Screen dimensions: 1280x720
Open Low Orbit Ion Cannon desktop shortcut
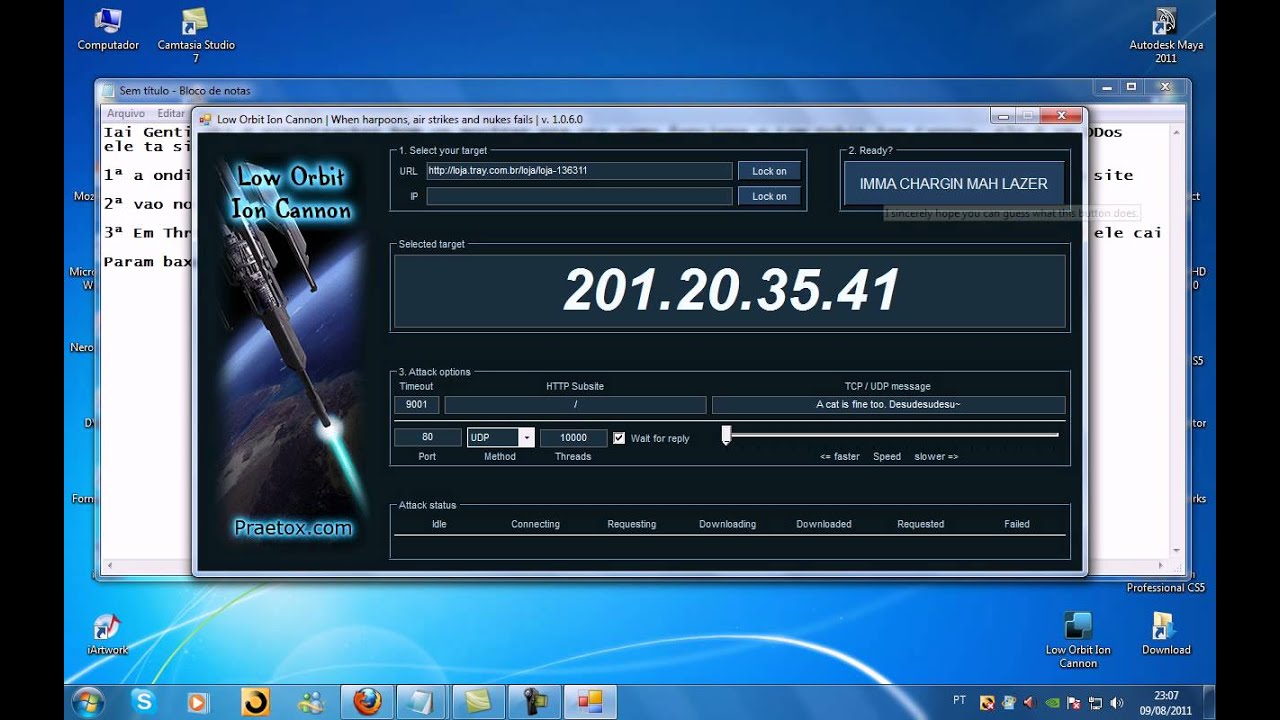coord(1078,640)
